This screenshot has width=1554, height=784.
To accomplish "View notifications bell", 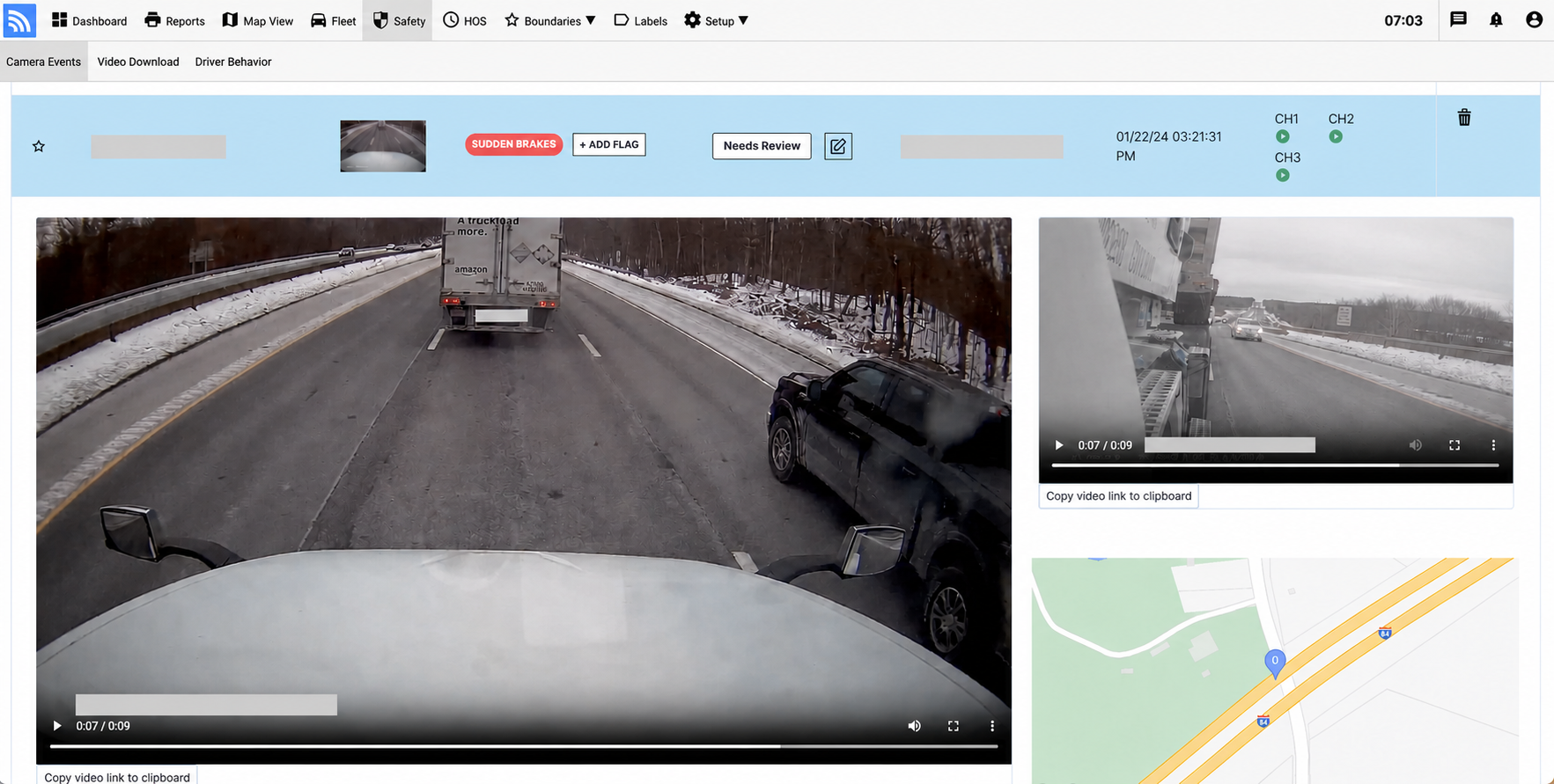I will pos(1496,19).
